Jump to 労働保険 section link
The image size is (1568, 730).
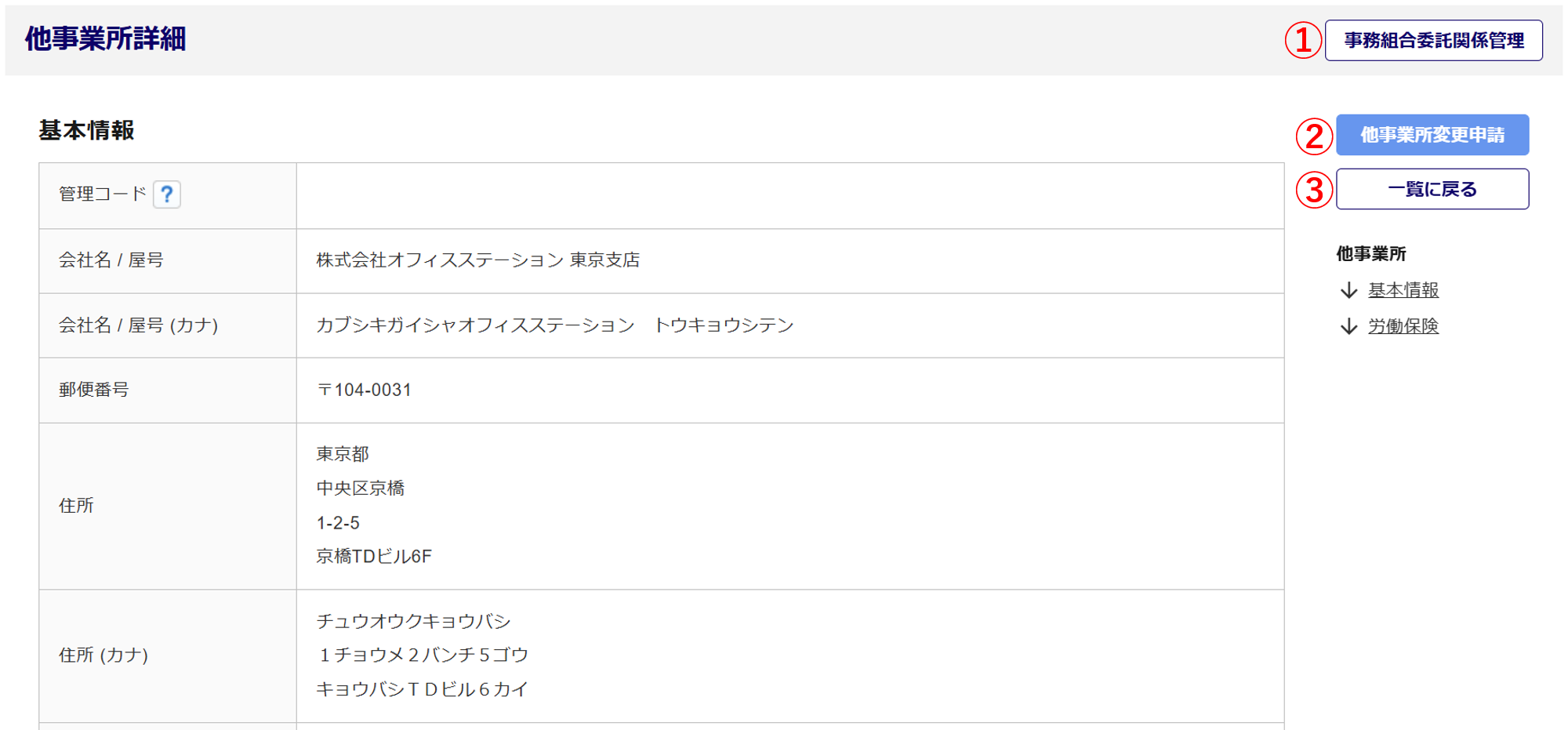pos(1403,326)
